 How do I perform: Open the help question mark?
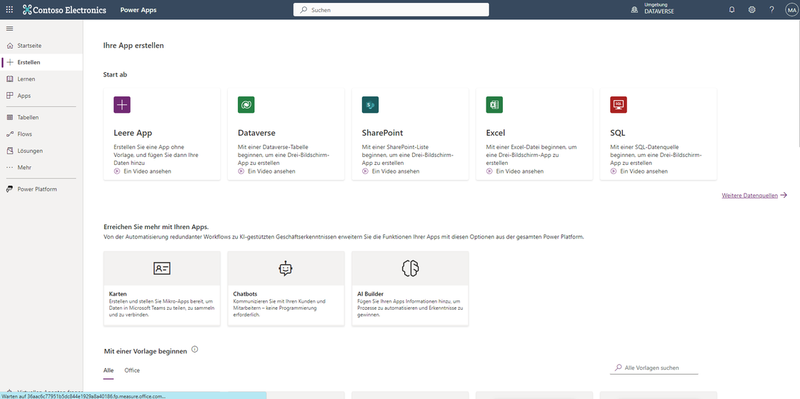771,10
